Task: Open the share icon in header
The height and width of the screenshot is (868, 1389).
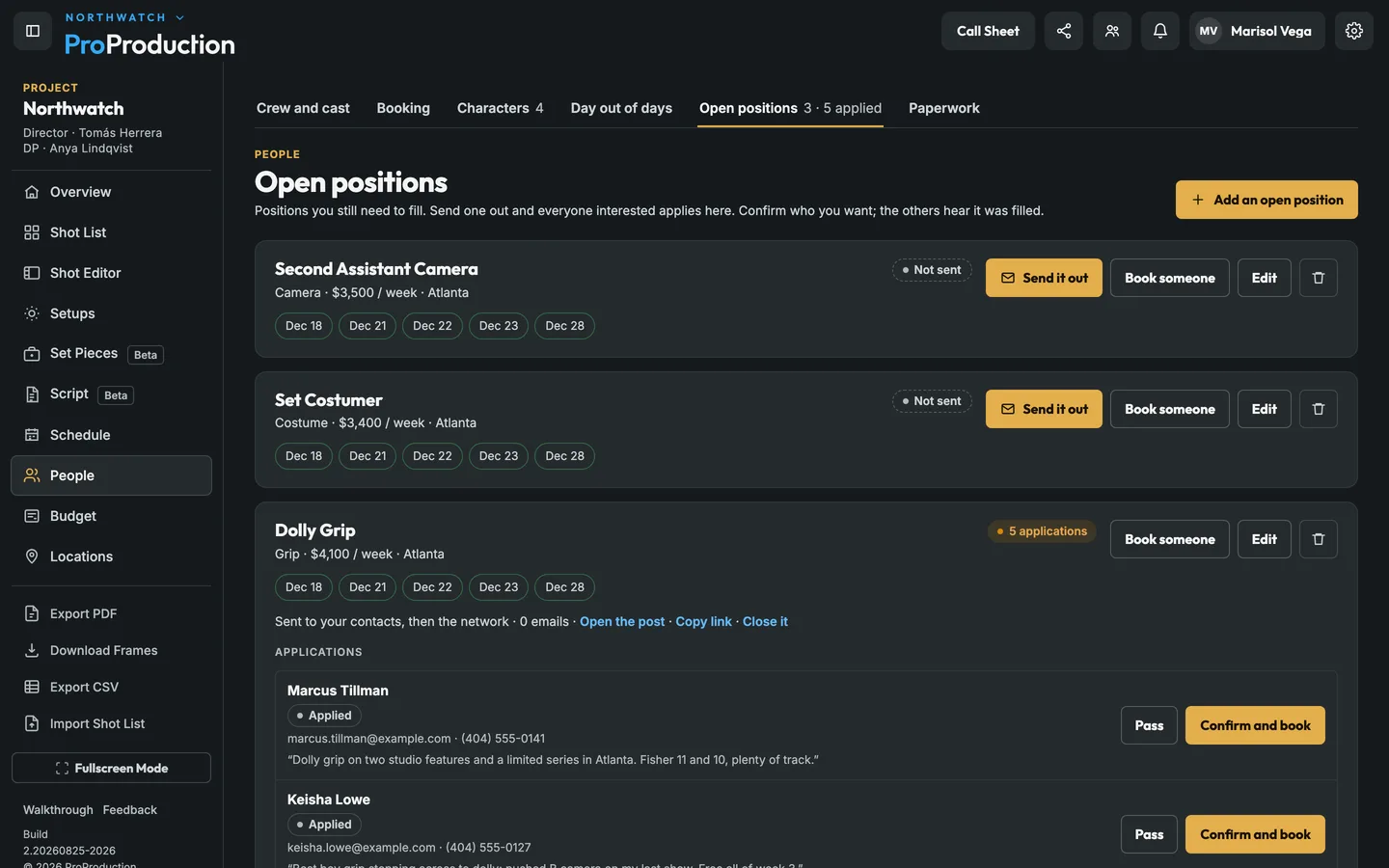Action: coord(1064,31)
